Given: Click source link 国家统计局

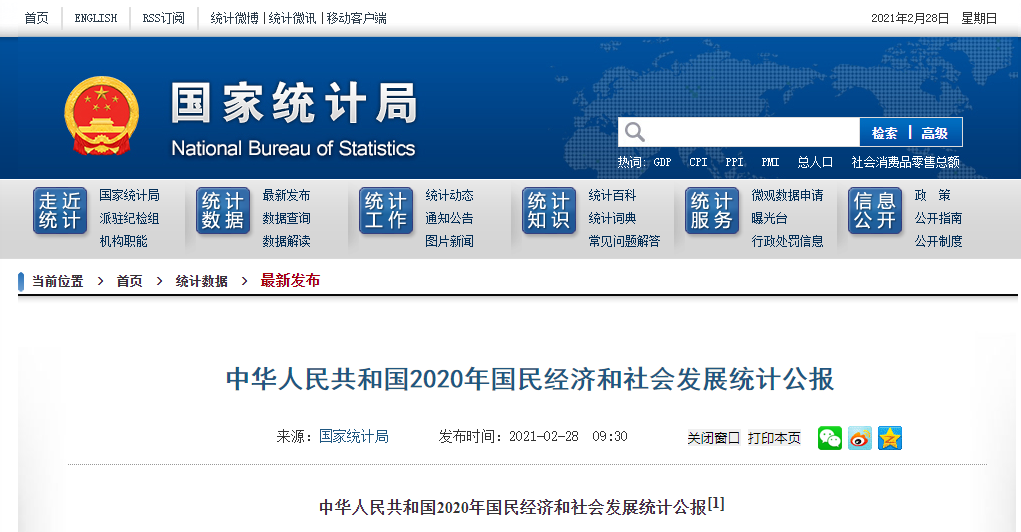Looking at the screenshot, I should pos(354,436).
